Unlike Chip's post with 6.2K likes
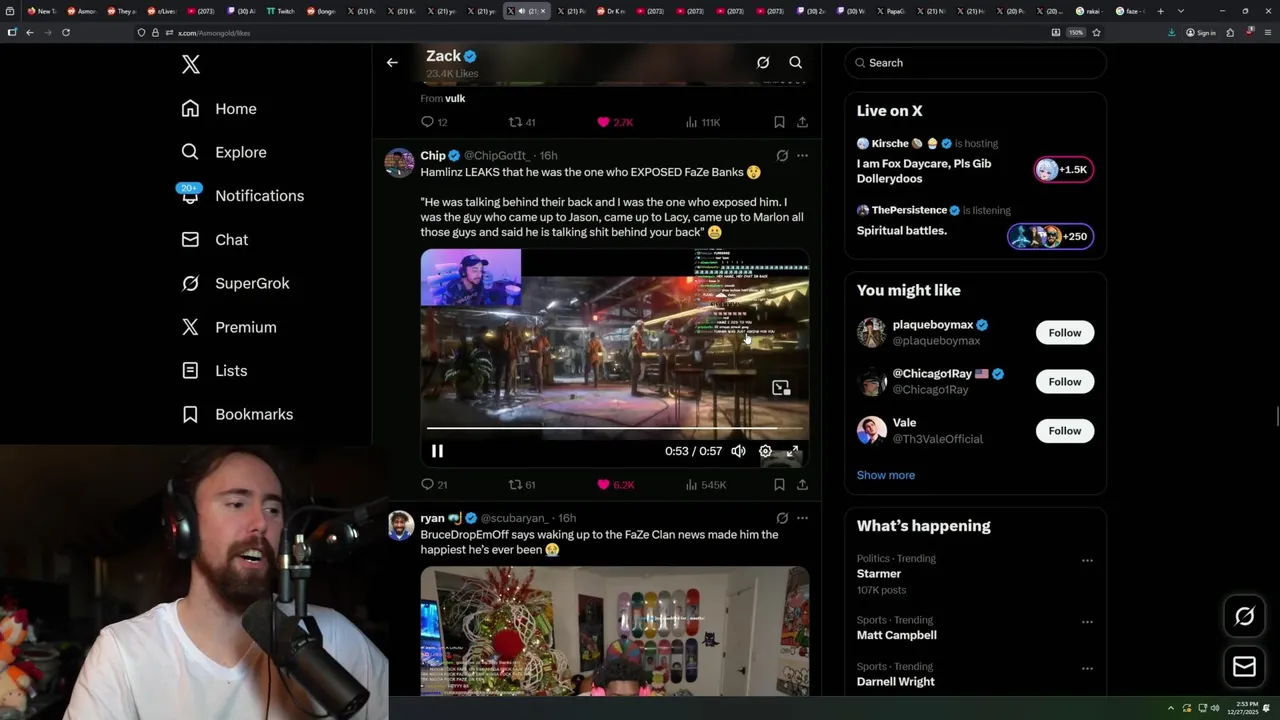1280x720 pixels. (x=615, y=485)
